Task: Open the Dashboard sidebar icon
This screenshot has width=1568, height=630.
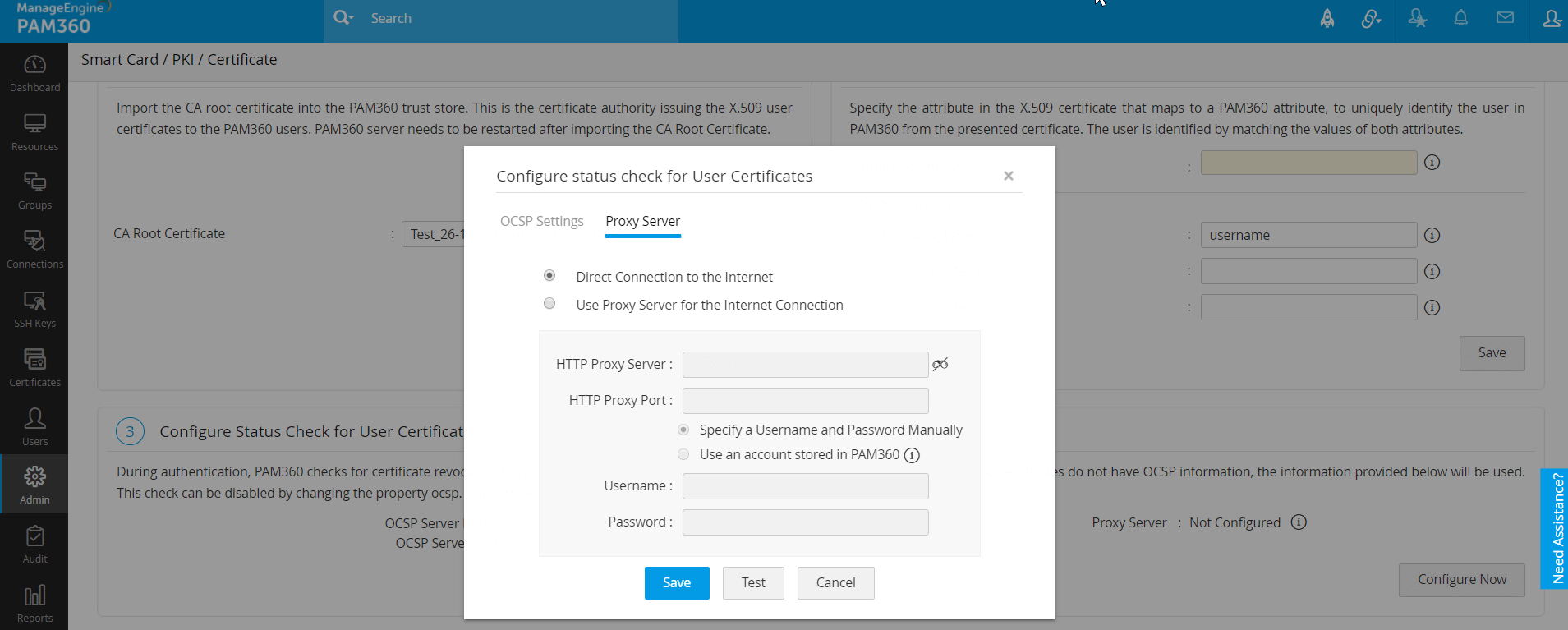Action: click(34, 65)
